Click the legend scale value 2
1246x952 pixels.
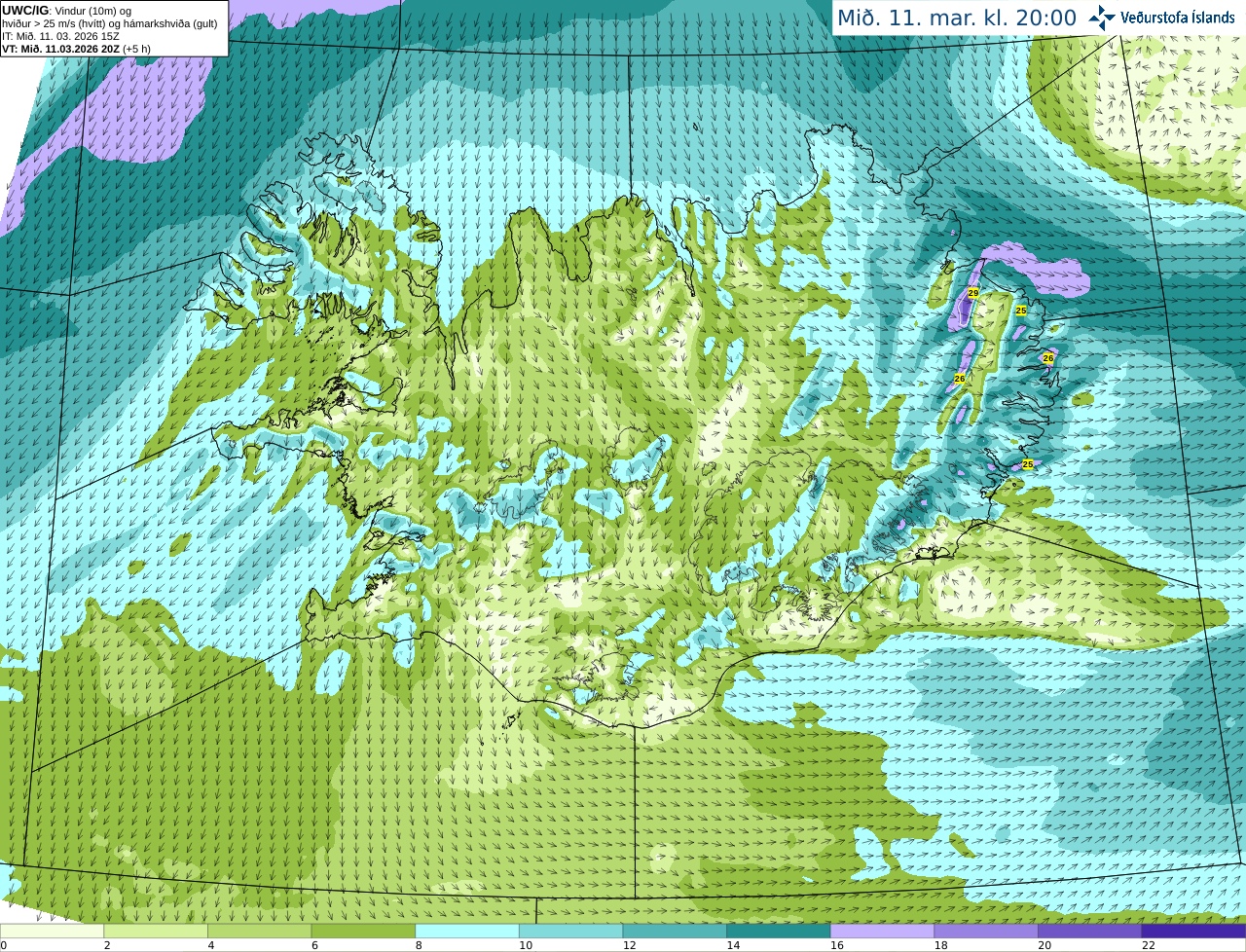click(107, 945)
